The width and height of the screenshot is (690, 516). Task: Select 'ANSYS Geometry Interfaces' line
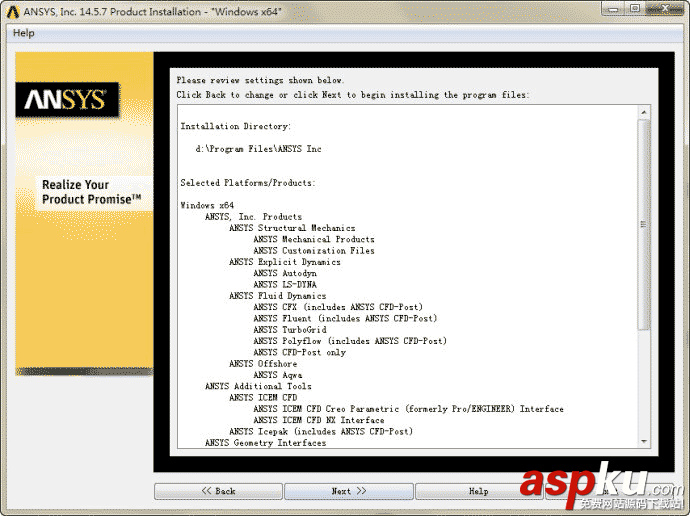265,443
